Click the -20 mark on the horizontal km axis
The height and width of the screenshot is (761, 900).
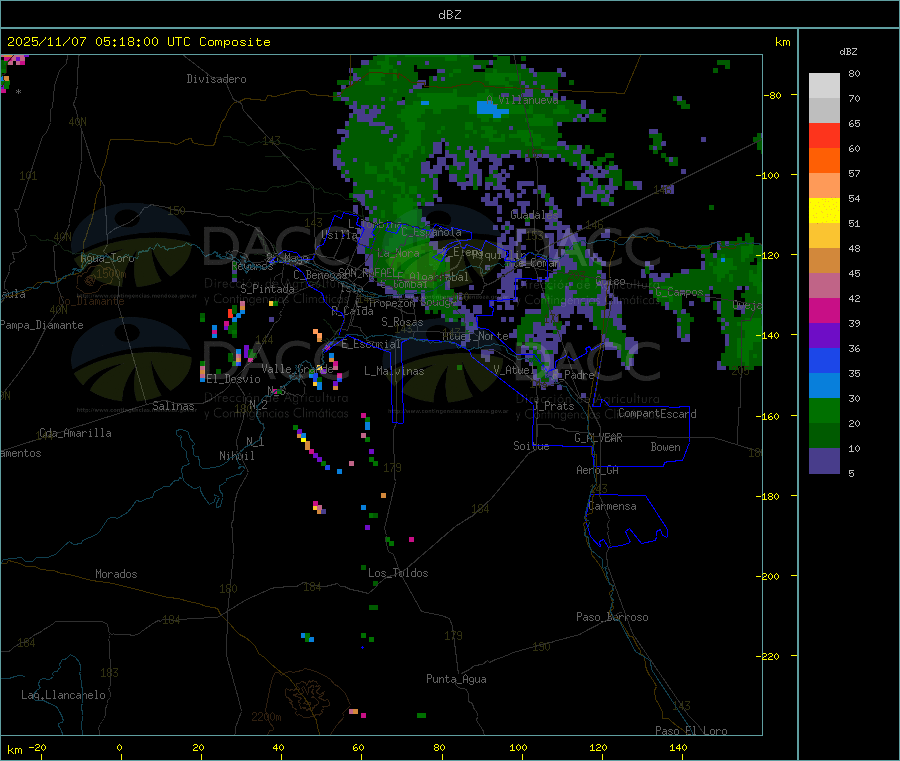37,748
